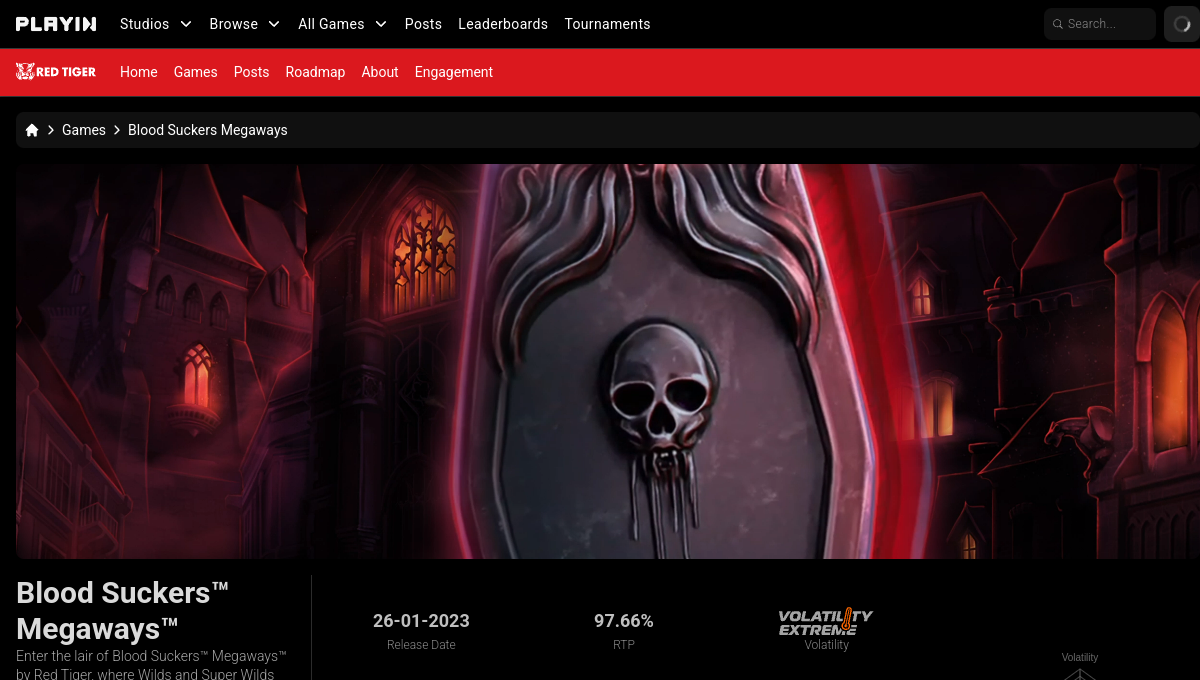Click the Games breadcrumb link
This screenshot has height=680, width=1200.
[84, 130]
